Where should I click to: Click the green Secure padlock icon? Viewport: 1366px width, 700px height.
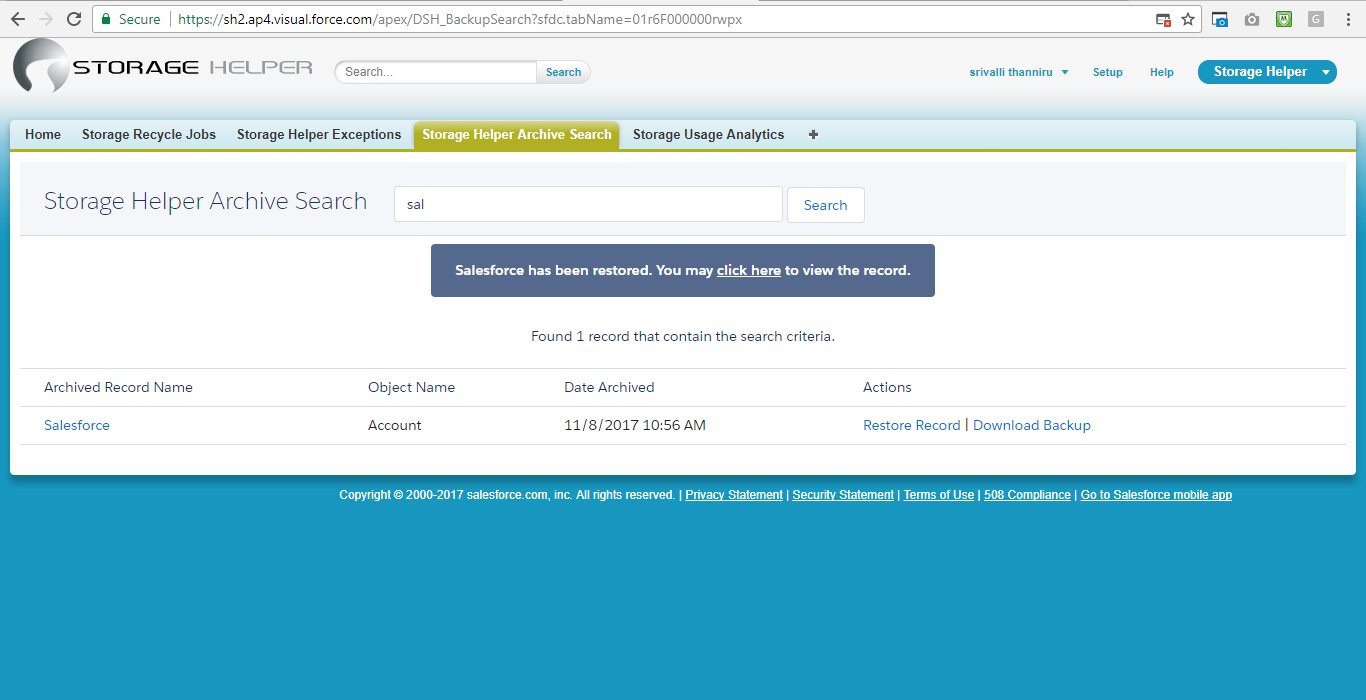(106, 19)
